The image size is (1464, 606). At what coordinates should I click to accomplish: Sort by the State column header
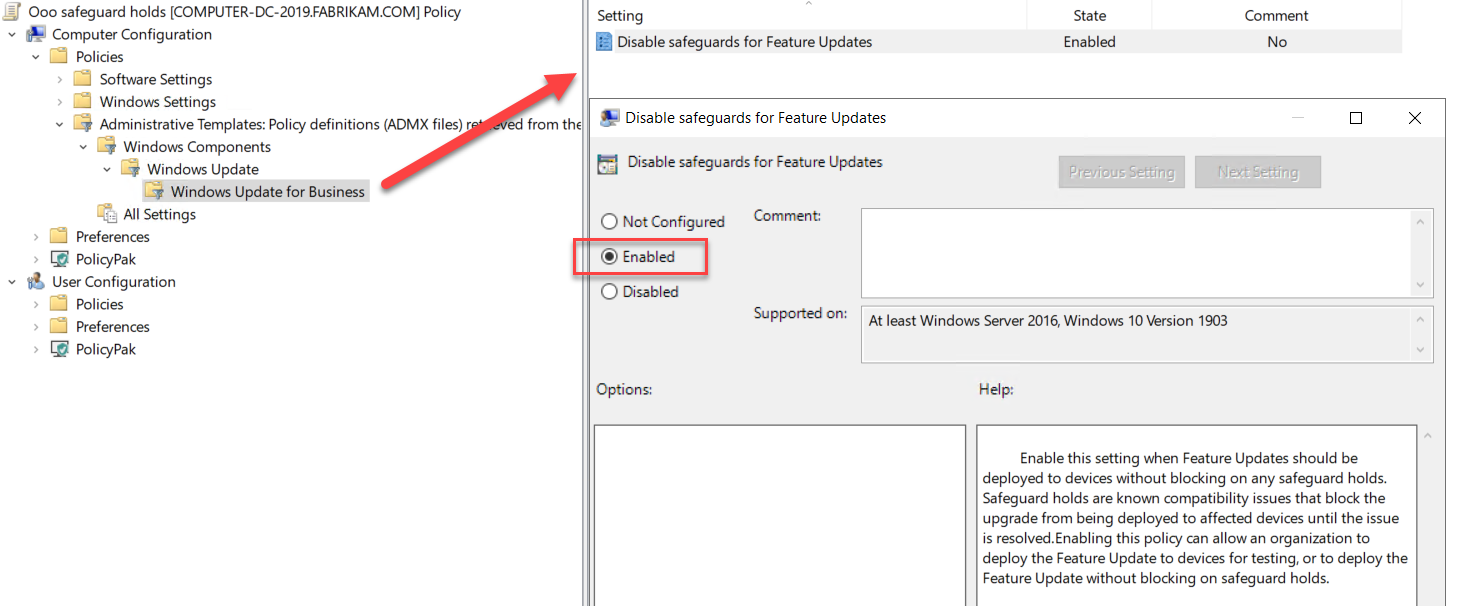(1089, 16)
